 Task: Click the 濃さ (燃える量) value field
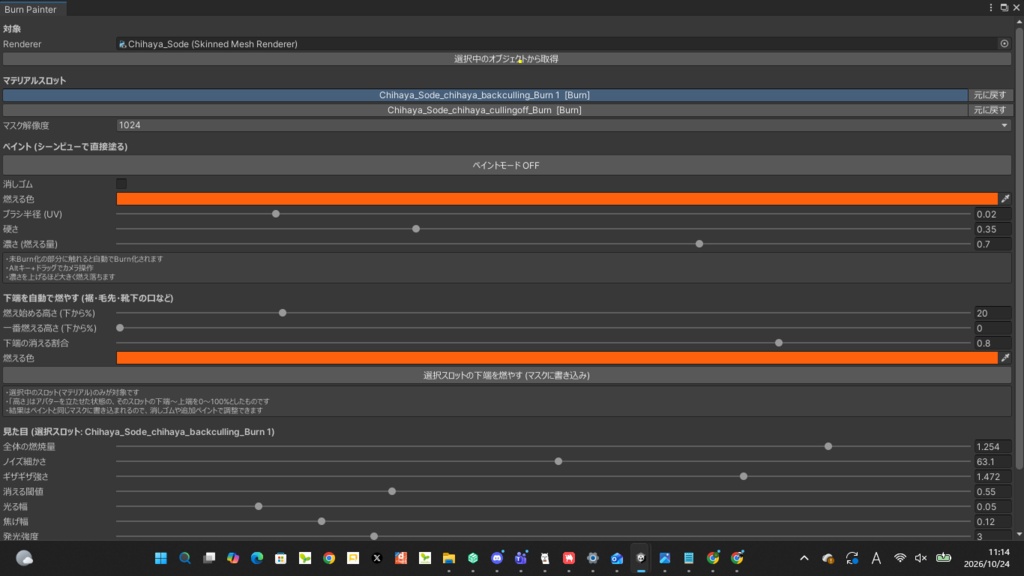point(993,244)
